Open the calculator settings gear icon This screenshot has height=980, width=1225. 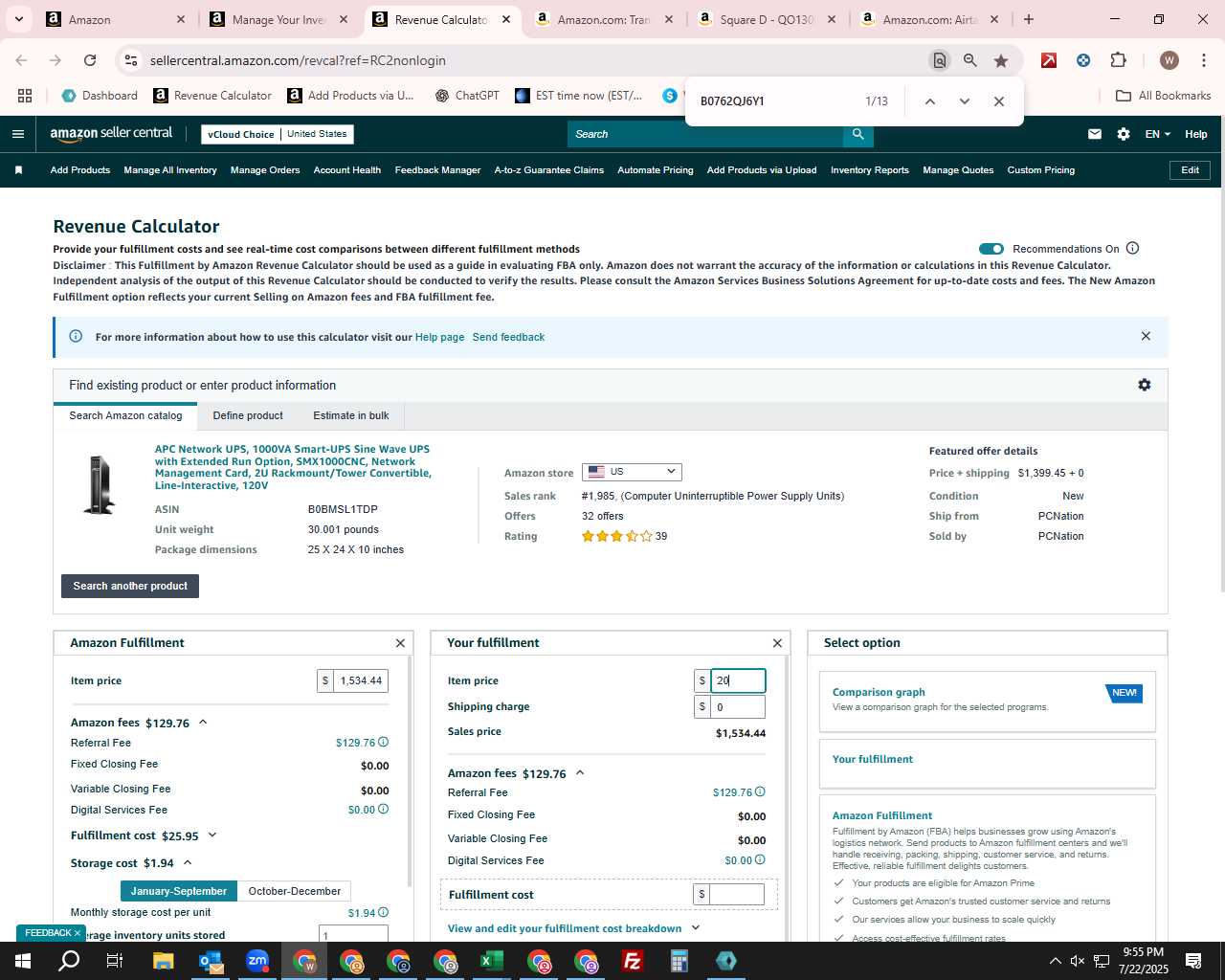[x=1144, y=385]
